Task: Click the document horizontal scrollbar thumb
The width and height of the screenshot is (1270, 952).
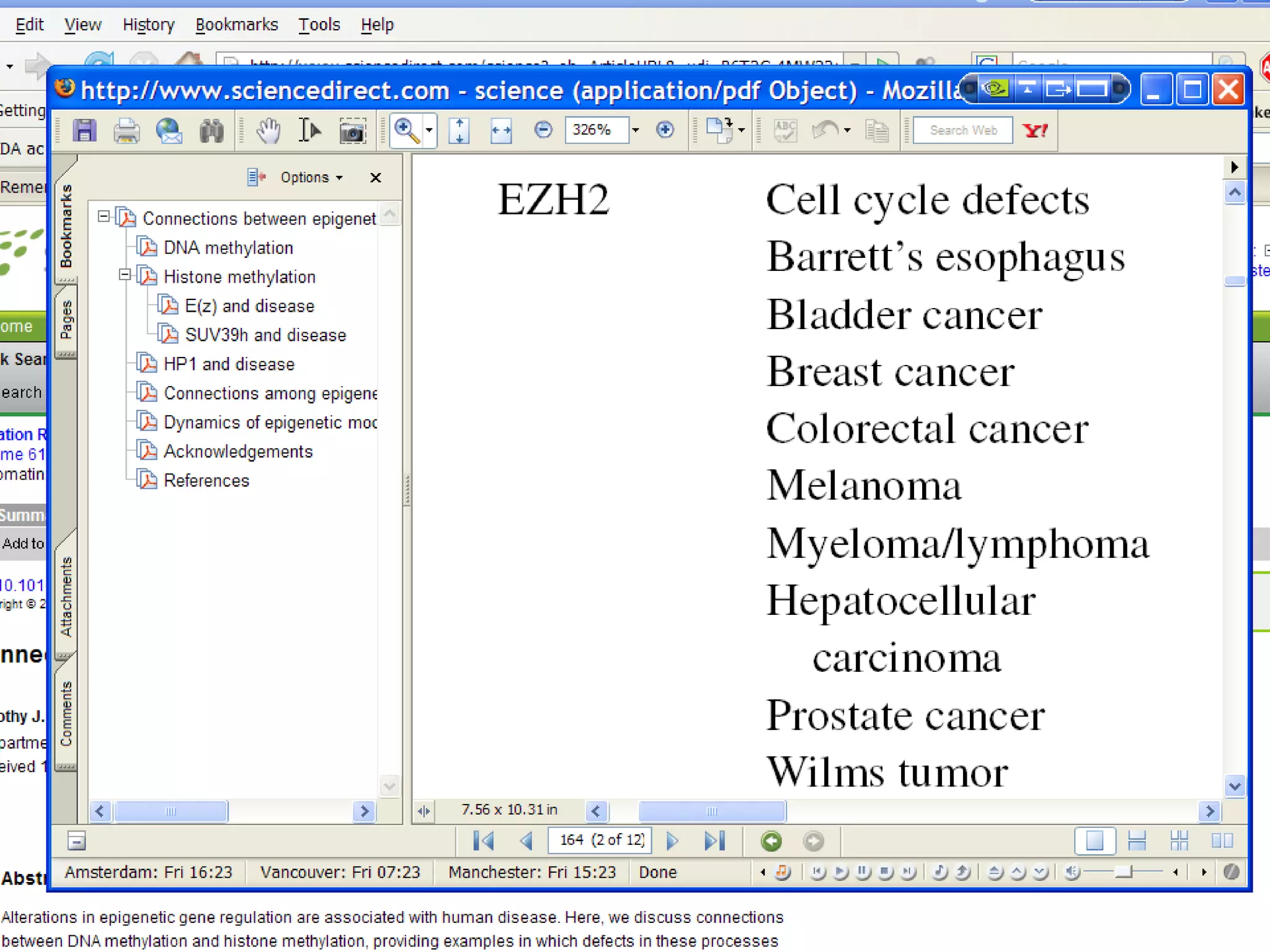Action: point(712,811)
